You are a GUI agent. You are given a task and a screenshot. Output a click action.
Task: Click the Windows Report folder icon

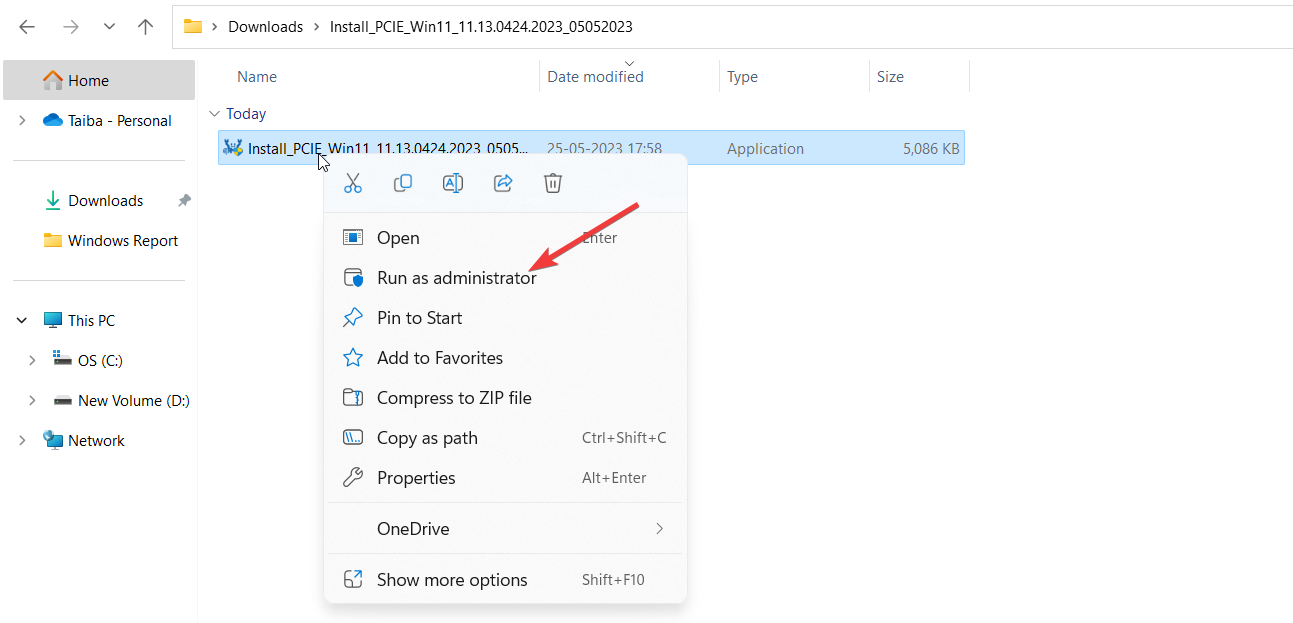(x=53, y=240)
